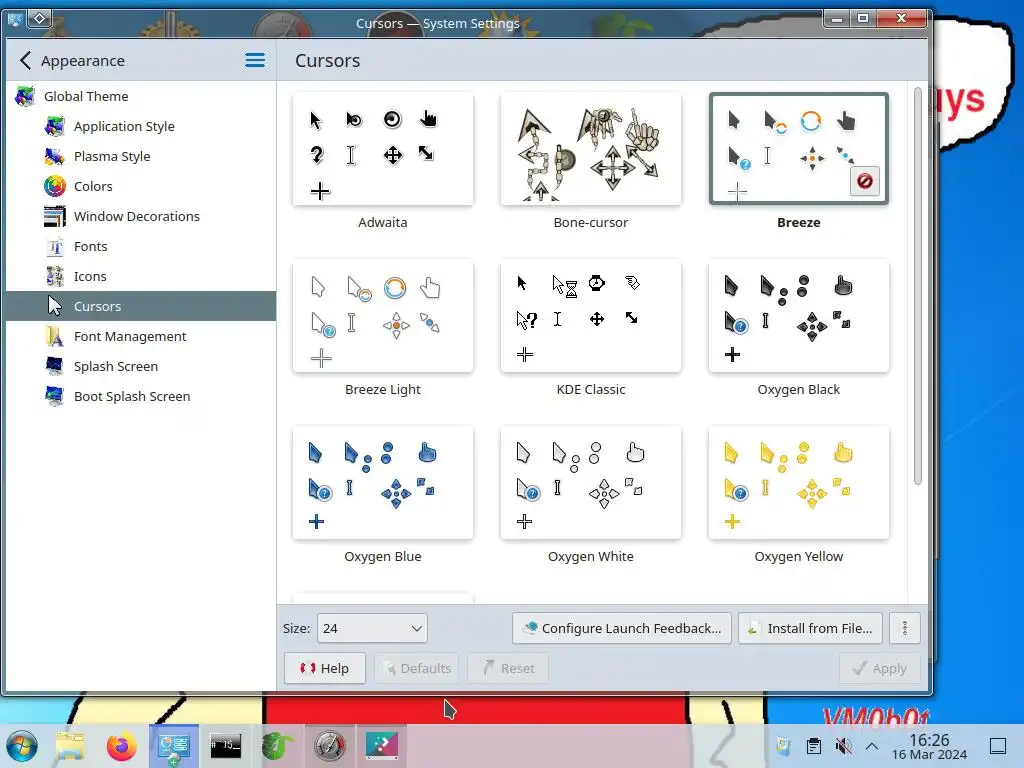The height and width of the screenshot is (768, 1024).
Task: Click the Icons sidebar icon
Action: pos(55,276)
